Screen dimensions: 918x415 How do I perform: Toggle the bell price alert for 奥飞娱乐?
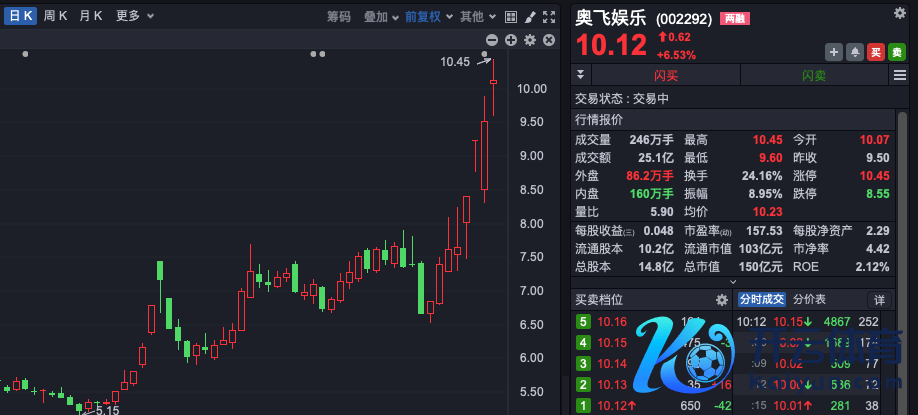click(854, 52)
